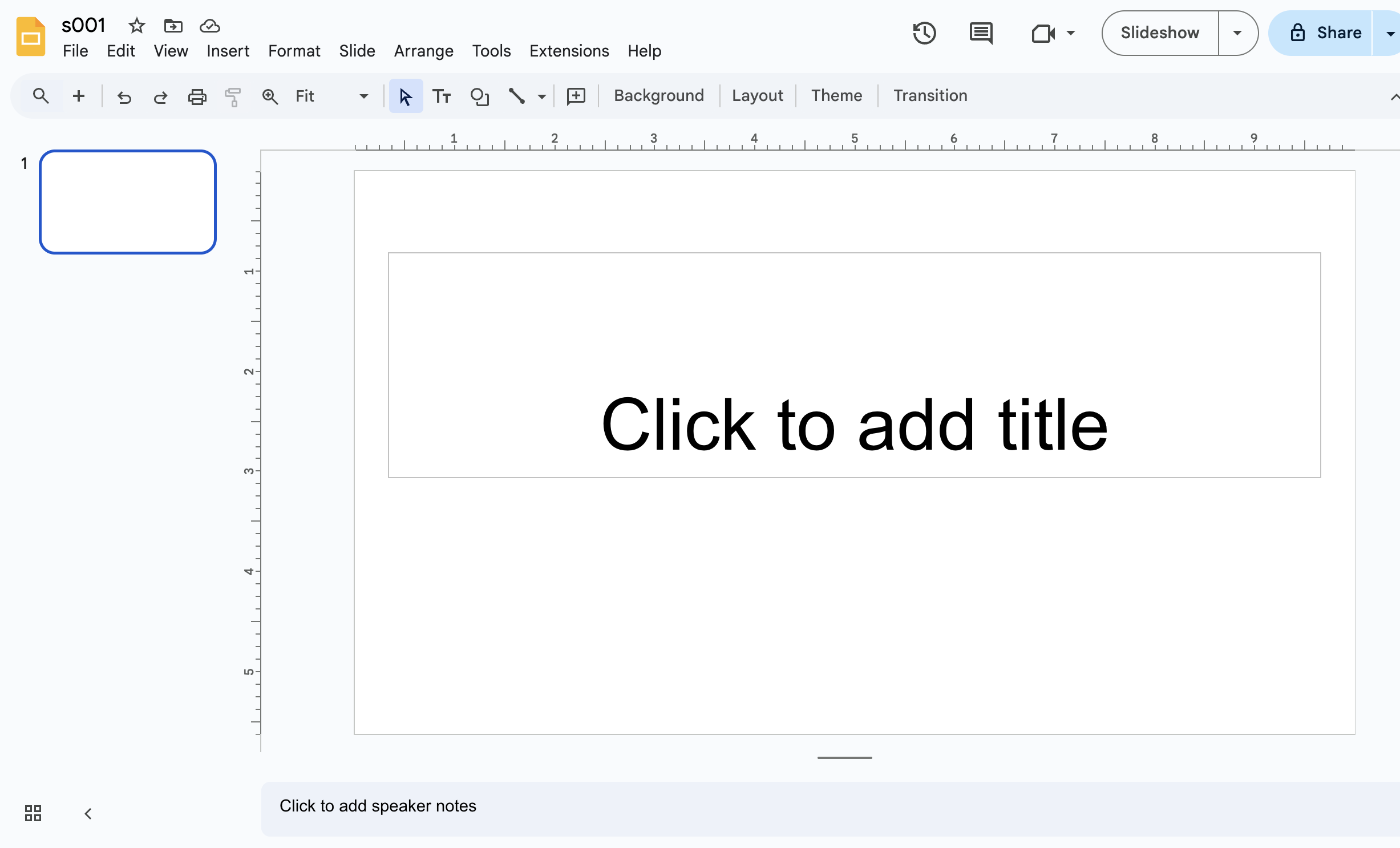Open the Theme panel
The height and width of the screenshot is (848, 1400).
click(x=836, y=95)
